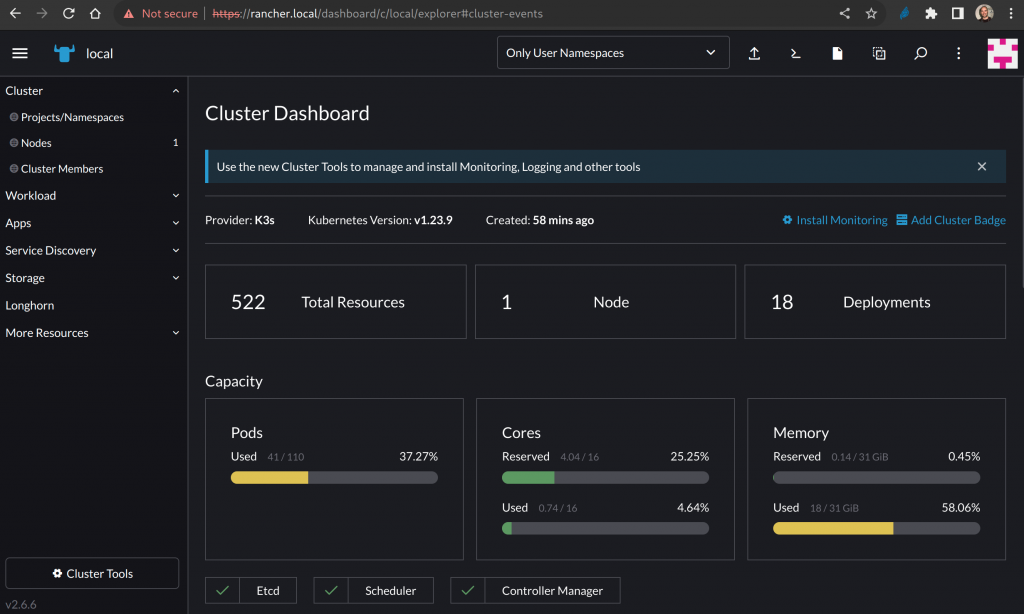Image resolution: width=1024 pixels, height=614 pixels.
Task: Open the Only User Namespaces dropdown
Action: 612,53
